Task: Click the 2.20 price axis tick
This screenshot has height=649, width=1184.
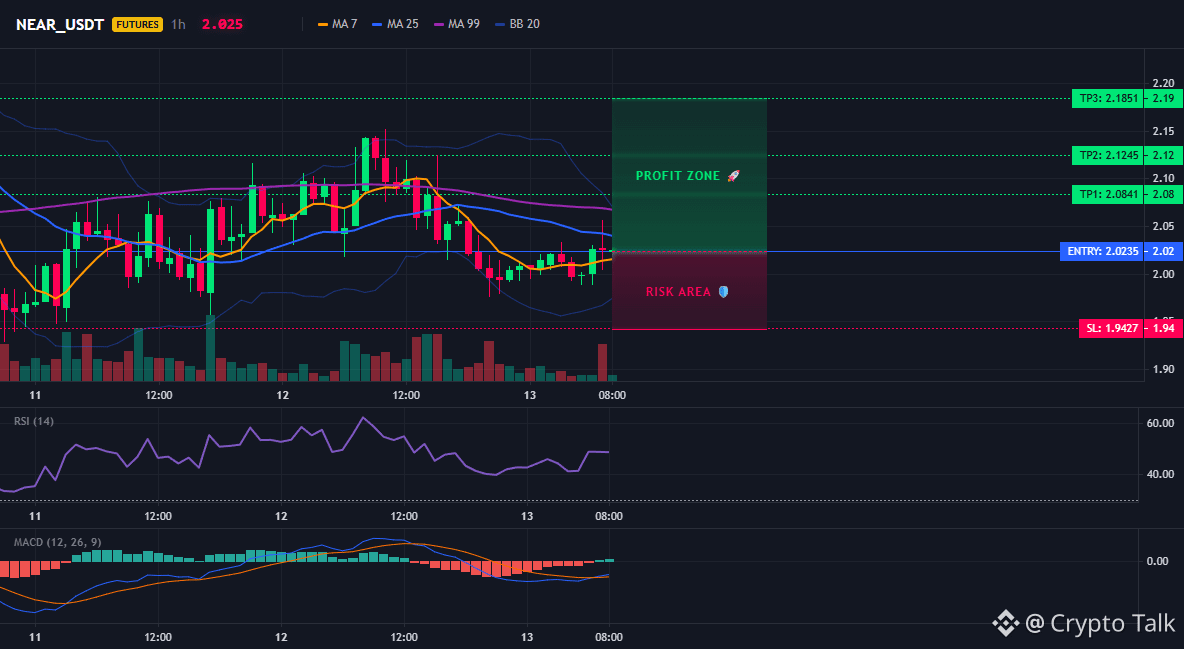Action: [x=1163, y=84]
